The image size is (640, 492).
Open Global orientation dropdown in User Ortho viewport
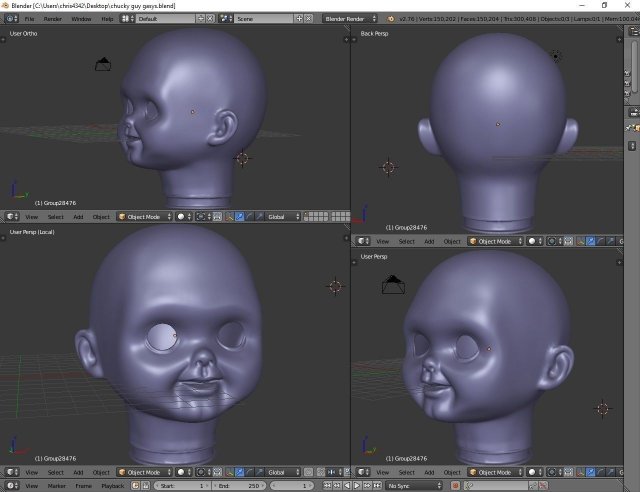tap(283, 217)
